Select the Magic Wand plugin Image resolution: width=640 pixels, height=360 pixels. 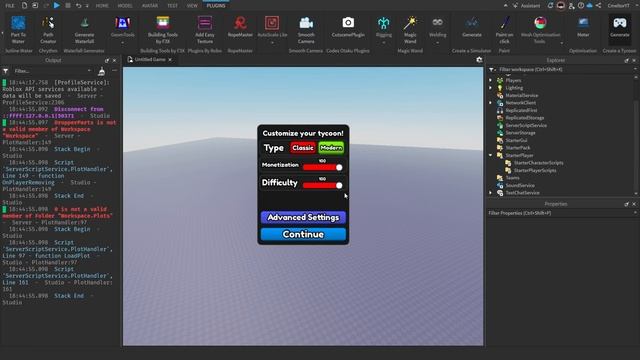pyautogui.click(x=410, y=29)
